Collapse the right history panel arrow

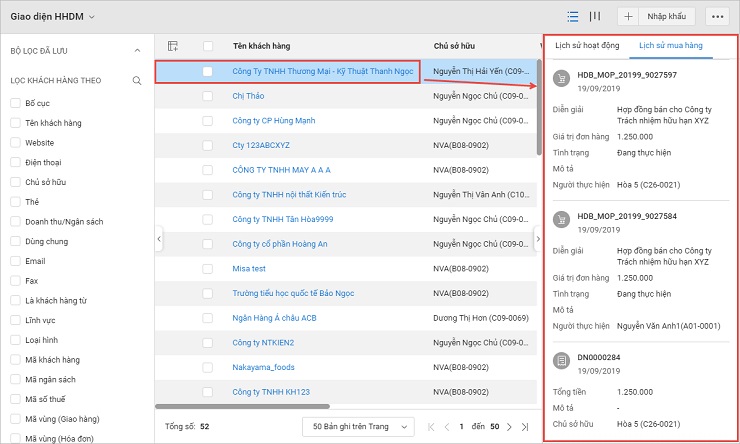[538, 239]
